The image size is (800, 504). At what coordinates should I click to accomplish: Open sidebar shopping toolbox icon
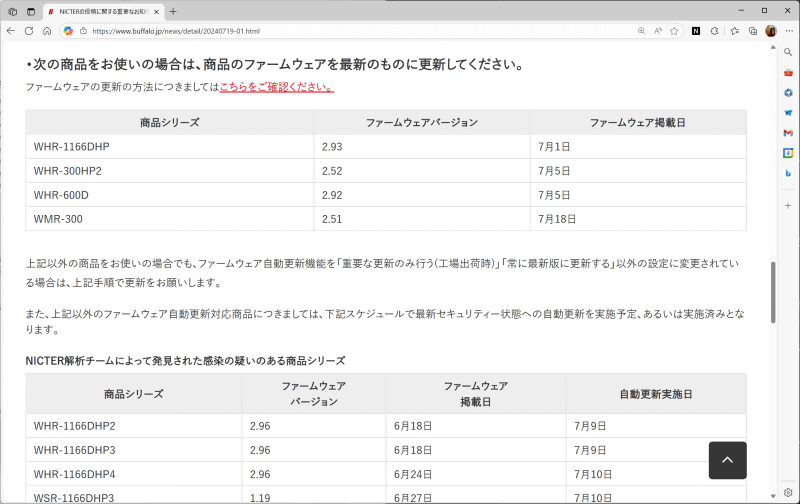click(x=788, y=72)
